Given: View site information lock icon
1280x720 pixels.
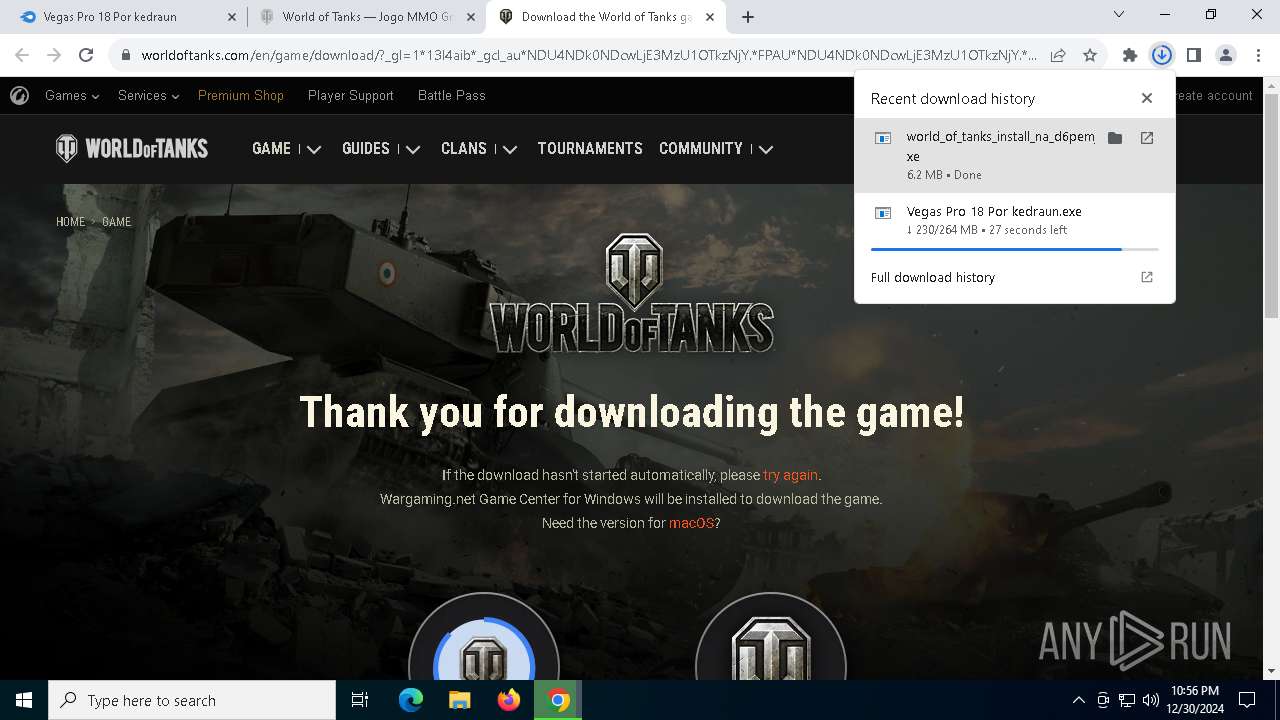Looking at the screenshot, I should click(x=126, y=55).
